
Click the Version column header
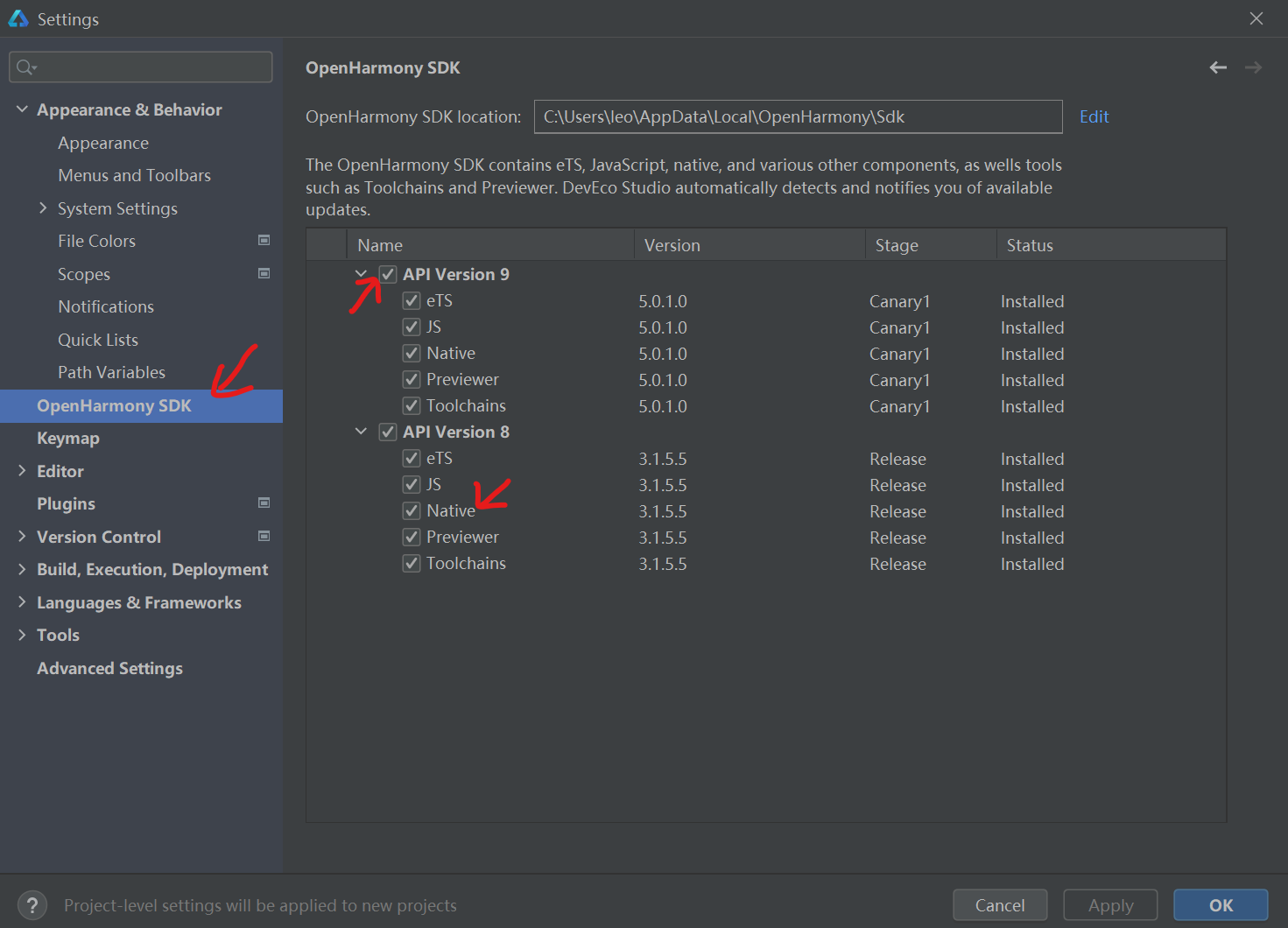(750, 245)
